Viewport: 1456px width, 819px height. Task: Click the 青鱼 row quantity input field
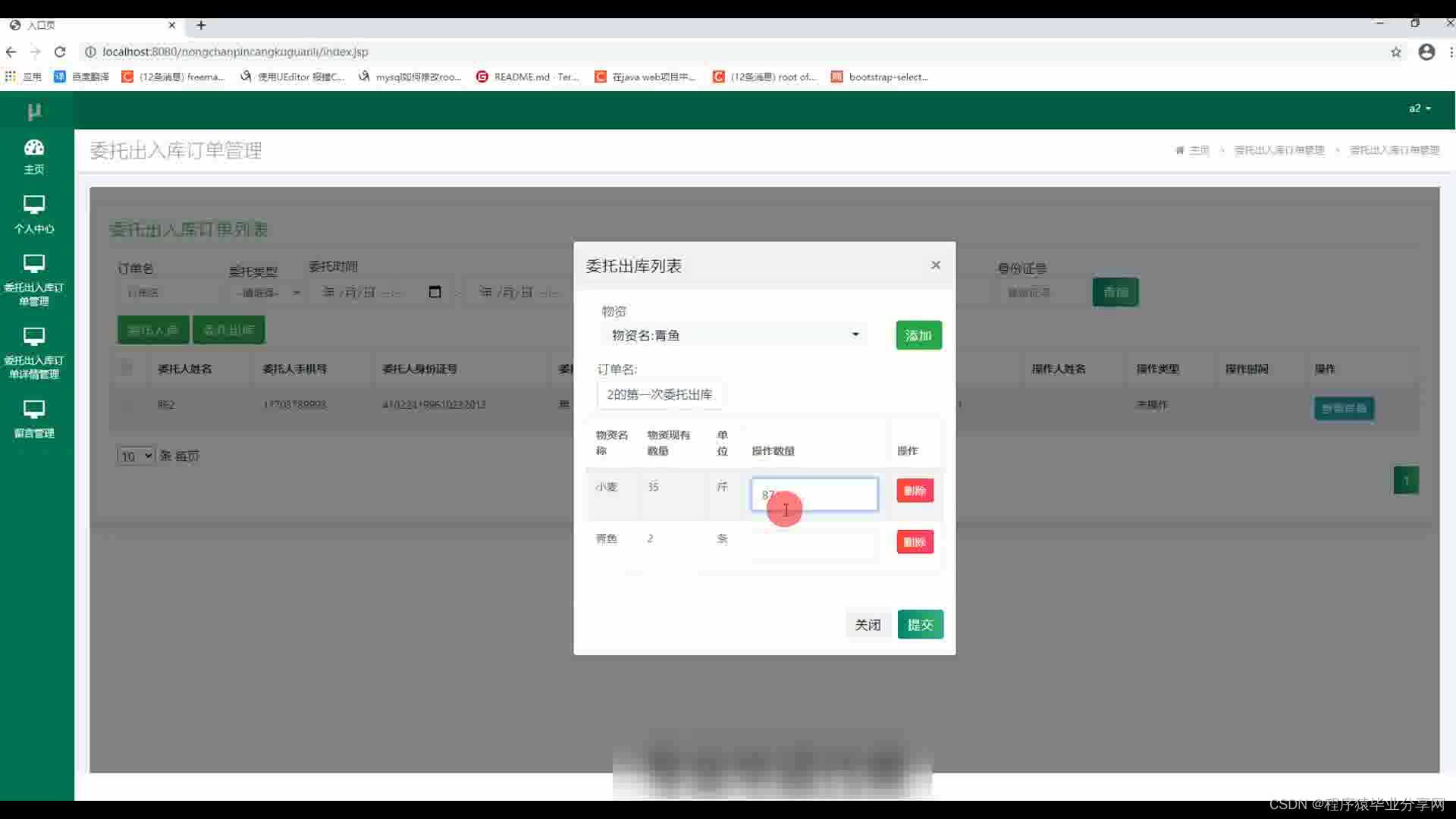point(814,543)
